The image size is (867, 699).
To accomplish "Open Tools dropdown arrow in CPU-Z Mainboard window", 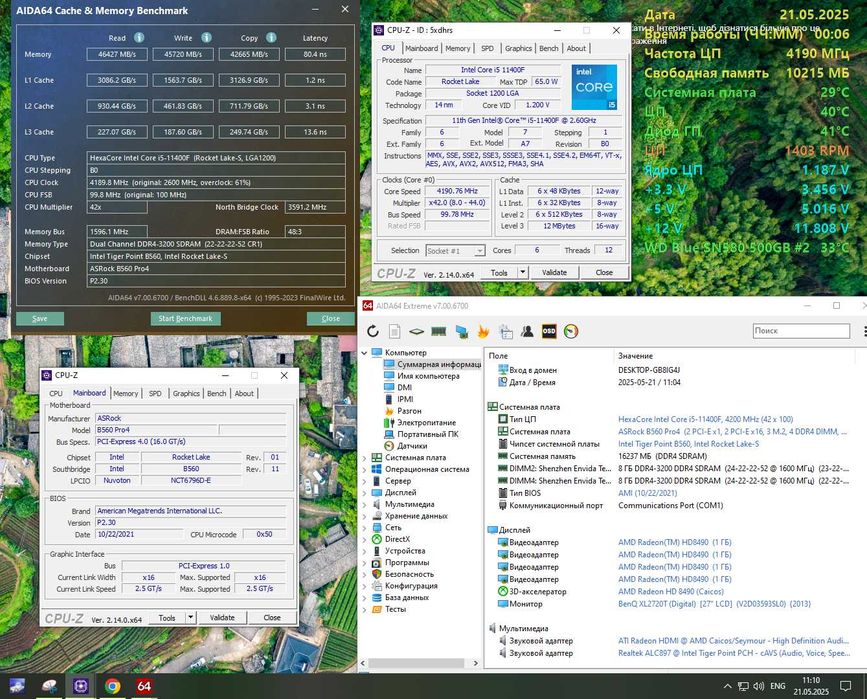I will click(x=190, y=617).
